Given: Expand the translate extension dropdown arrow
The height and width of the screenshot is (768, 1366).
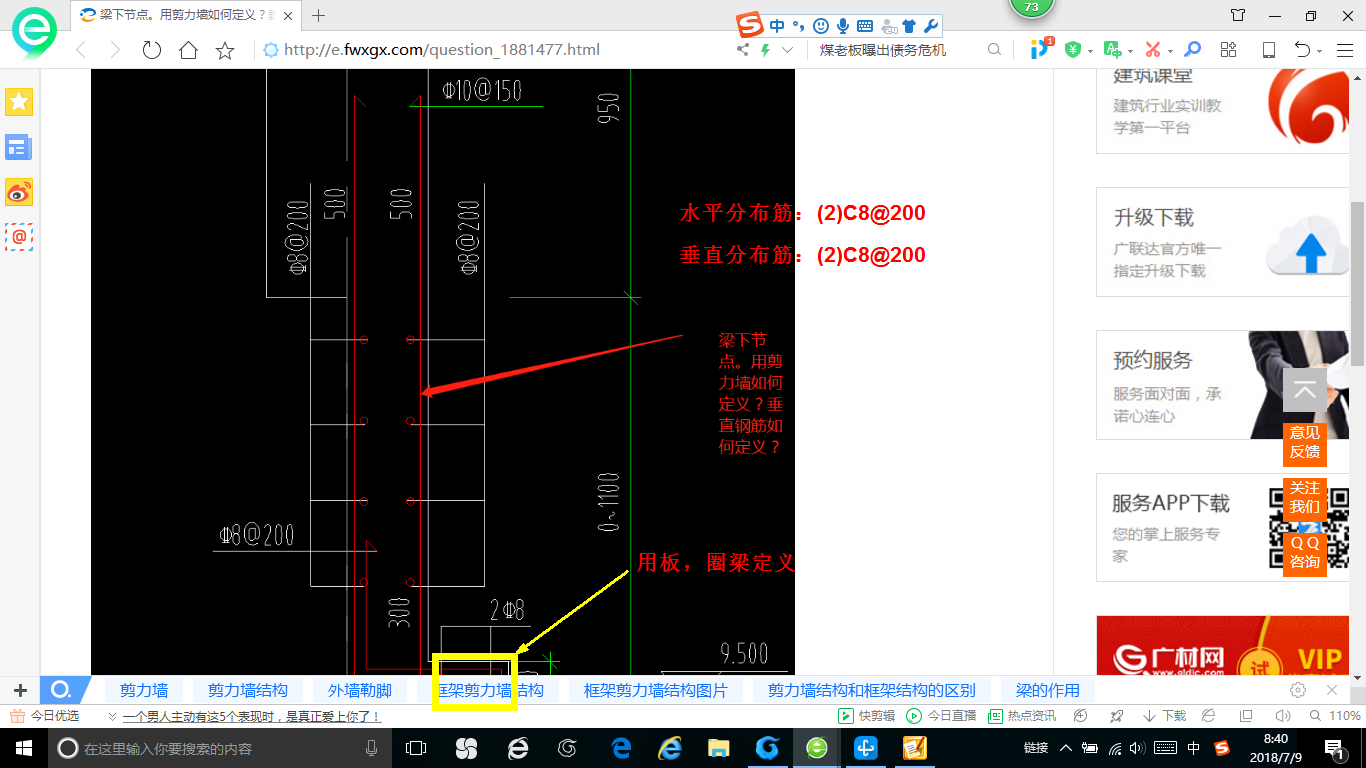Looking at the screenshot, I should (x=1130, y=51).
